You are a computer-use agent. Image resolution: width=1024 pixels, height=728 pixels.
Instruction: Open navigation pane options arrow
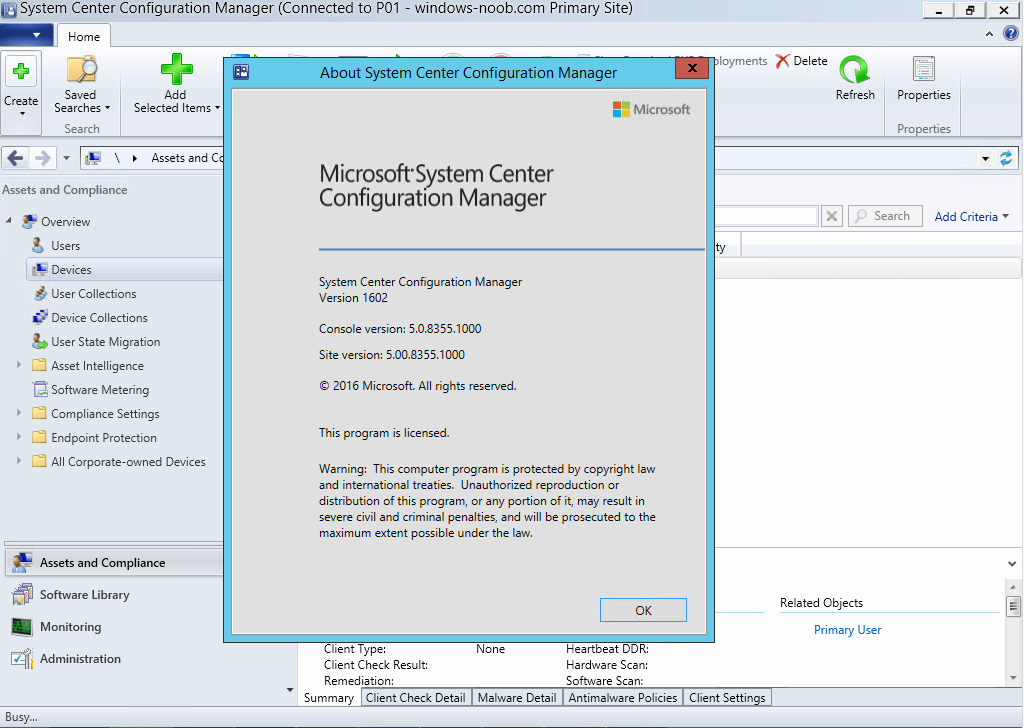[x=290, y=689]
